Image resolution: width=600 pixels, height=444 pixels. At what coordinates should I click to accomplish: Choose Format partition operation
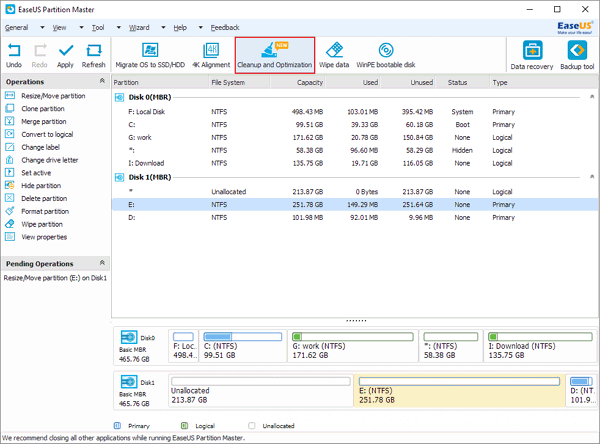pos(37,211)
